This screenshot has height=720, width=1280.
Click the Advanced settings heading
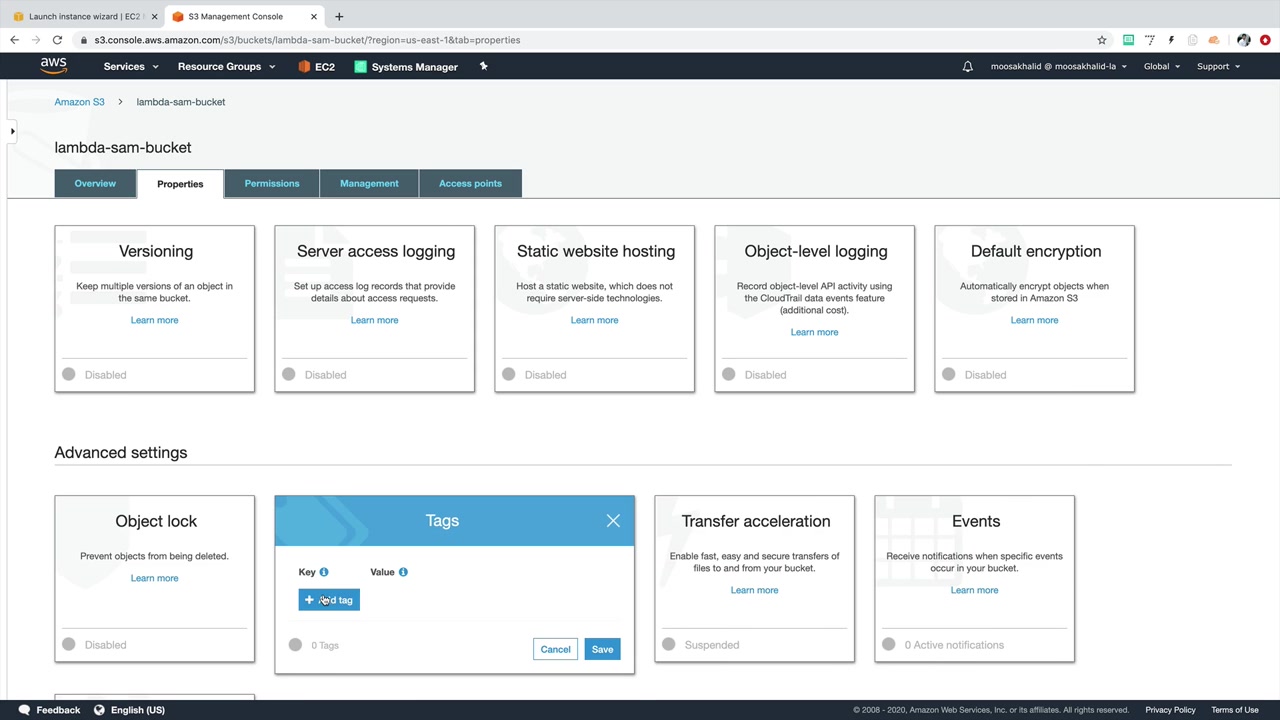[x=121, y=453]
